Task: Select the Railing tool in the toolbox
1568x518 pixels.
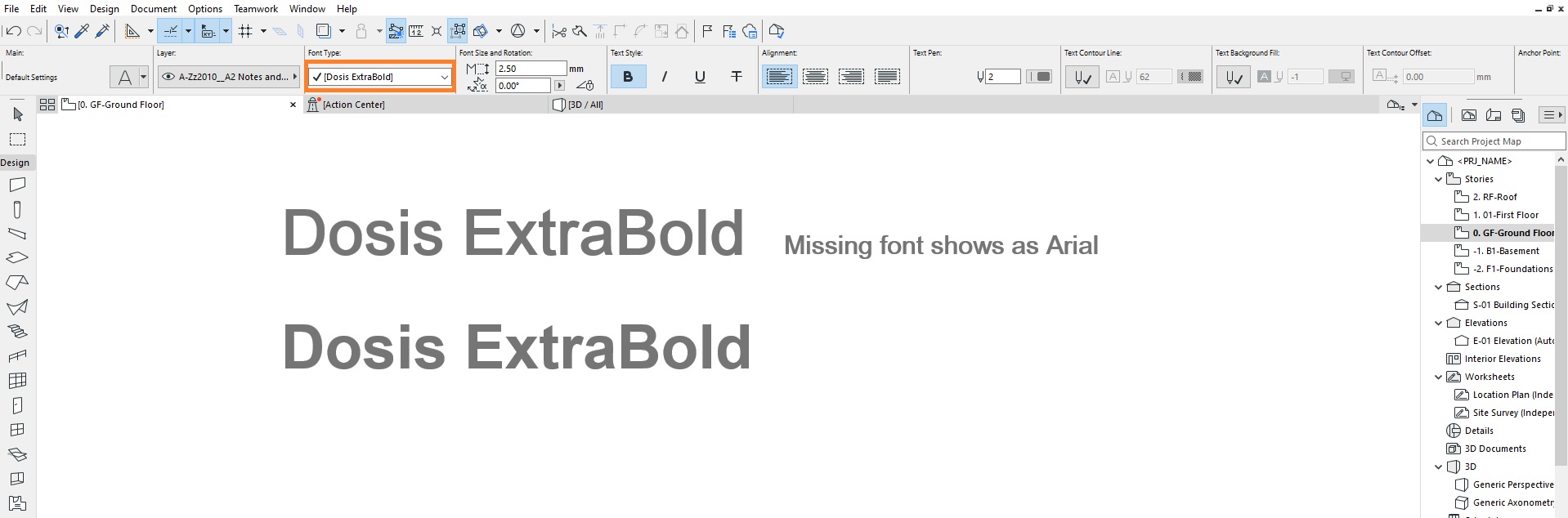Action: (x=17, y=356)
